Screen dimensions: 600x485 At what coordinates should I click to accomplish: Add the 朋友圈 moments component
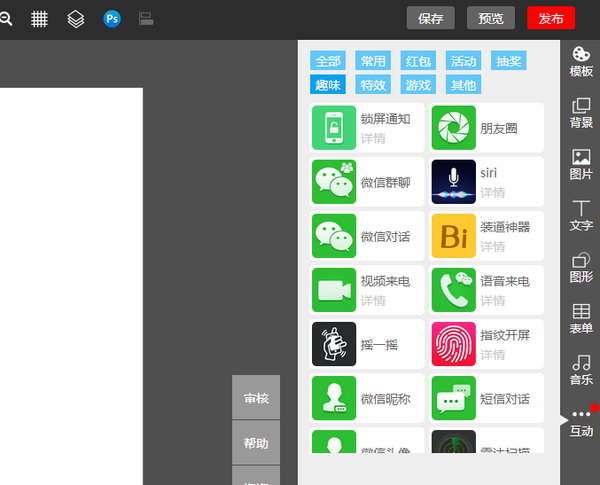[x=486, y=128]
